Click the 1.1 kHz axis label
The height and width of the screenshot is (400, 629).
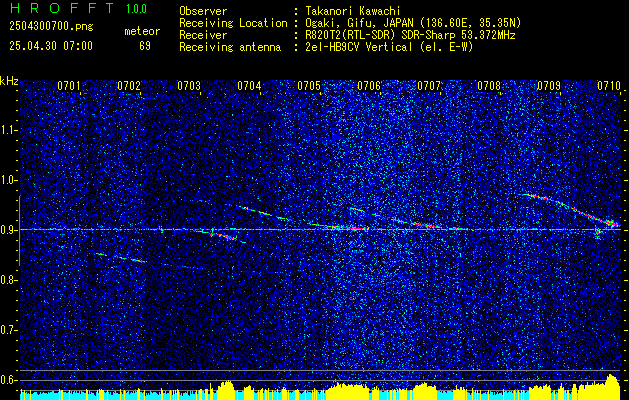coord(8,130)
